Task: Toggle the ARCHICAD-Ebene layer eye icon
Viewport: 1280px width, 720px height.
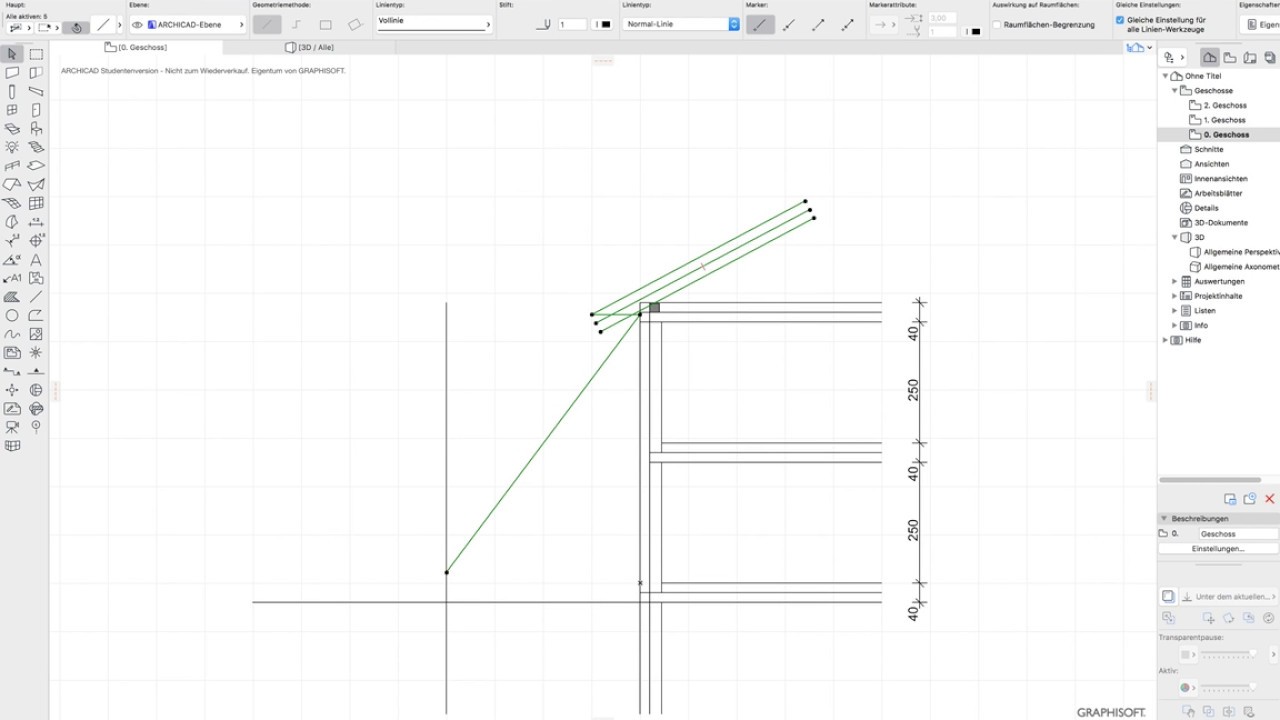Action: [x=138, y=24]
